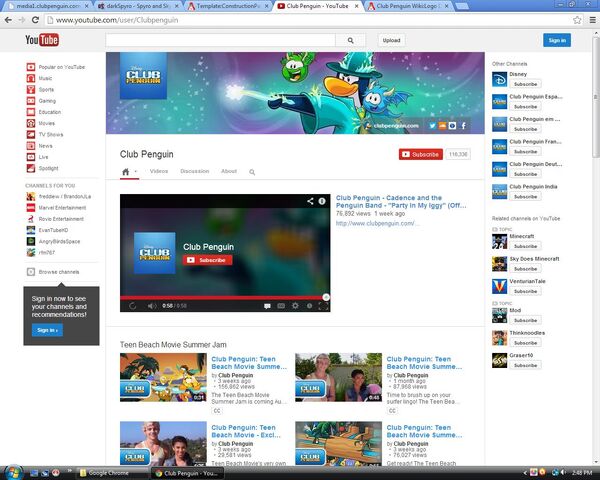Open Chrome menu hamburger icon
Screen dimensions: 600x480
coord(592,20)
